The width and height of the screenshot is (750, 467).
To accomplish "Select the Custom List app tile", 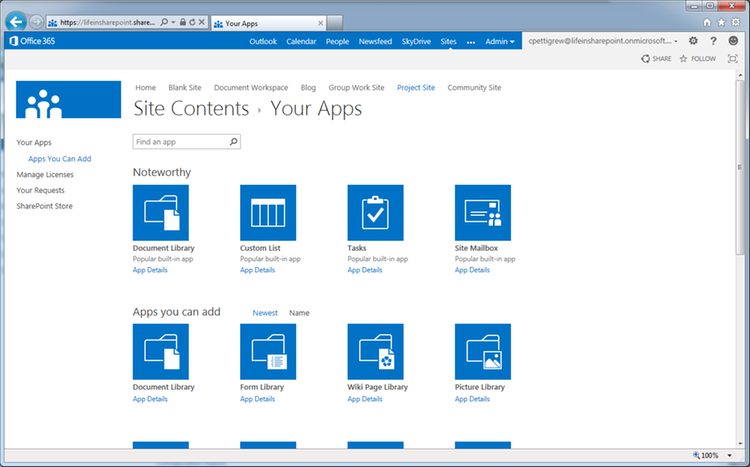I will [268, 212].
